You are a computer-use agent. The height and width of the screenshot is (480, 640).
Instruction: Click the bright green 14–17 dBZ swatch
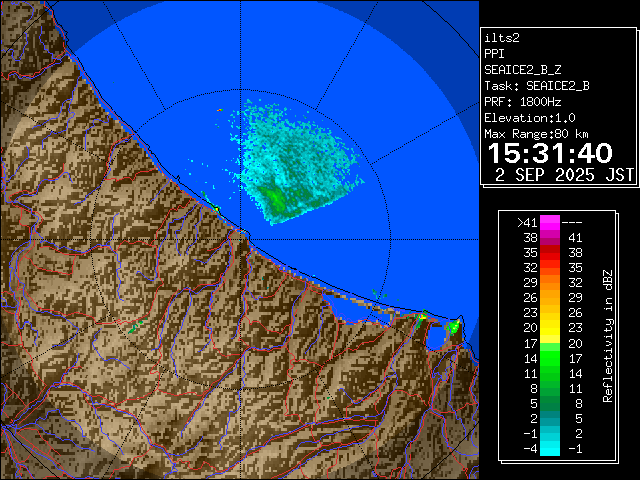(x=550, y=356)
